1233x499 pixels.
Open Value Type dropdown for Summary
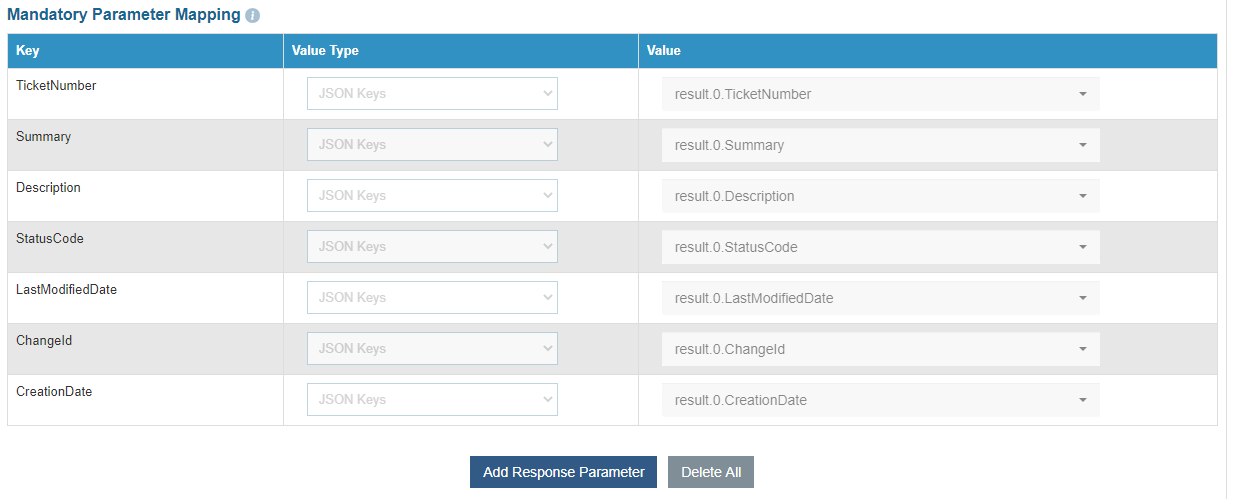tap(432, 145)
